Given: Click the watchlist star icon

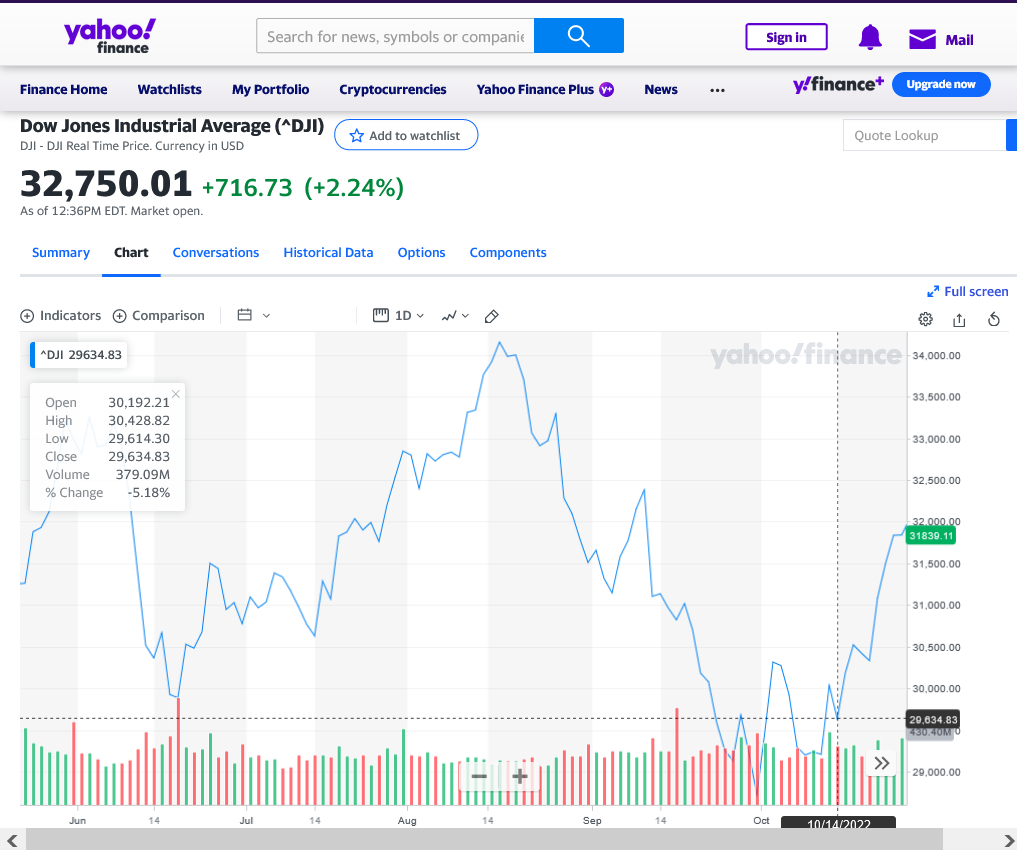Looking at the screenshot, I should [357, 136].
